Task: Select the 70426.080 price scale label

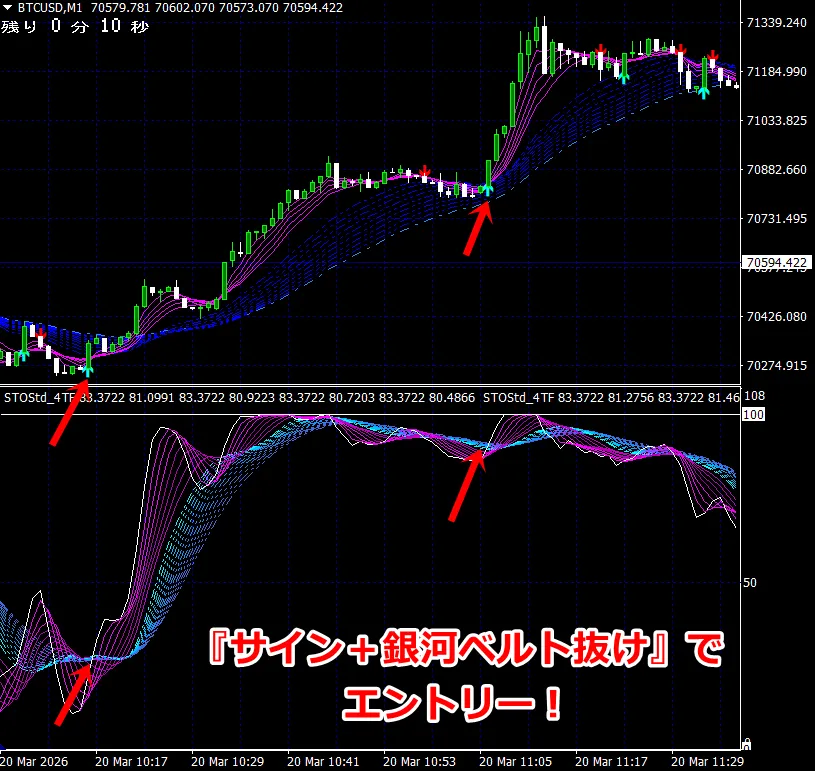Action: tap(777, 317)
